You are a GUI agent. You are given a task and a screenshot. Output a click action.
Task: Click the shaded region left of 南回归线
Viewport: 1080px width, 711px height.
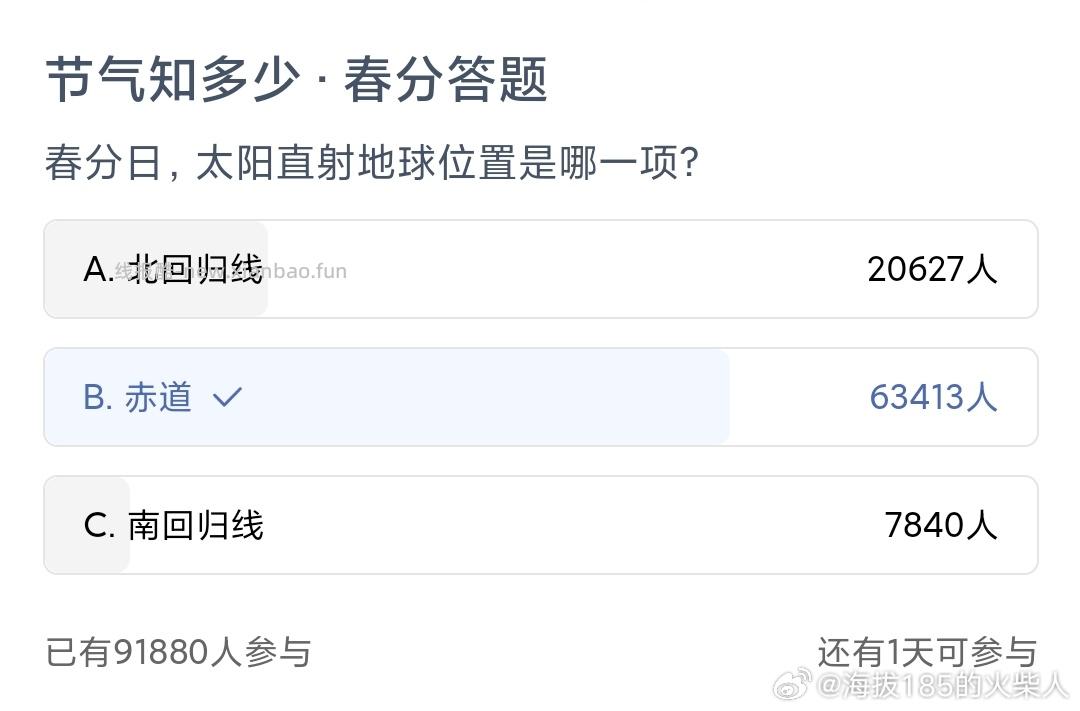tap(65, 525)
